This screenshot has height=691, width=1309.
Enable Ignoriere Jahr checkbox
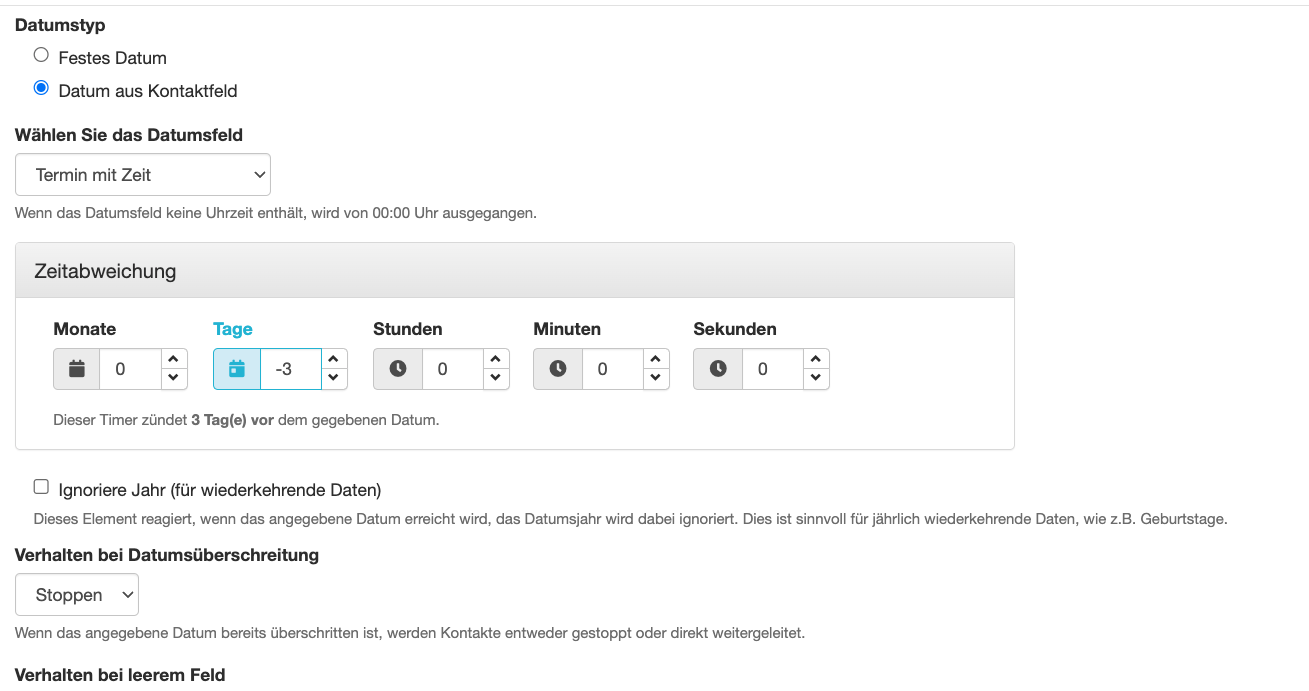pos(41,486)
